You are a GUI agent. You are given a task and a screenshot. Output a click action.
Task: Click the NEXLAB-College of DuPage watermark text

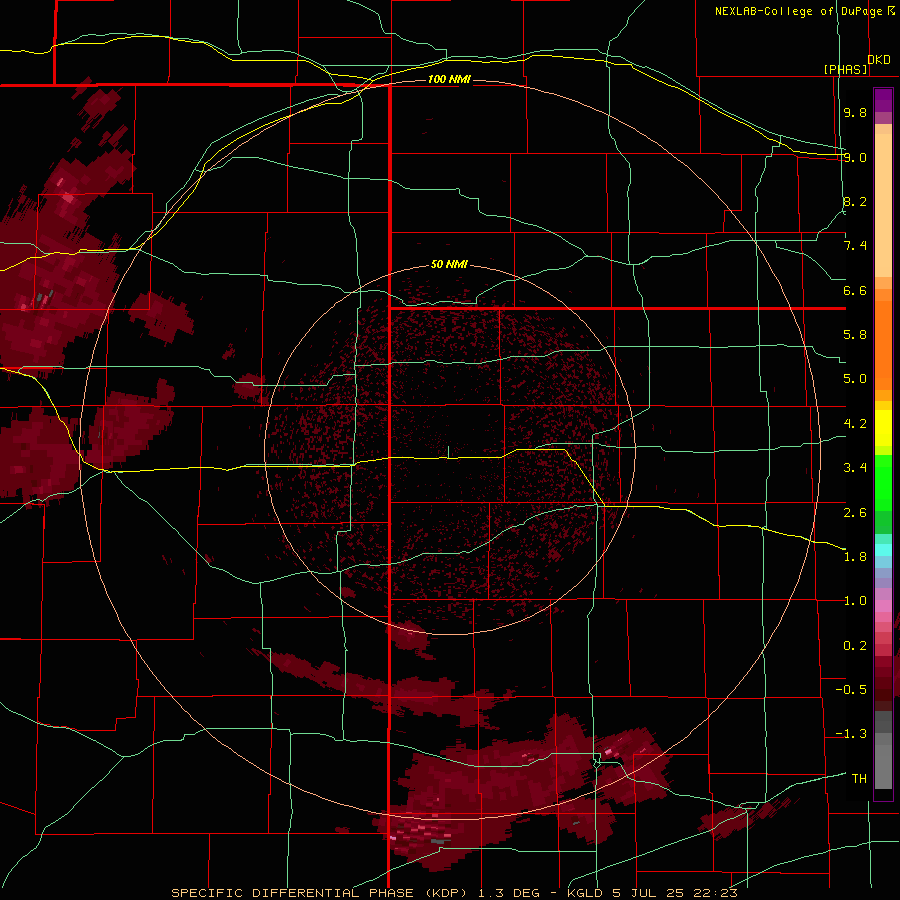[799, 11]
